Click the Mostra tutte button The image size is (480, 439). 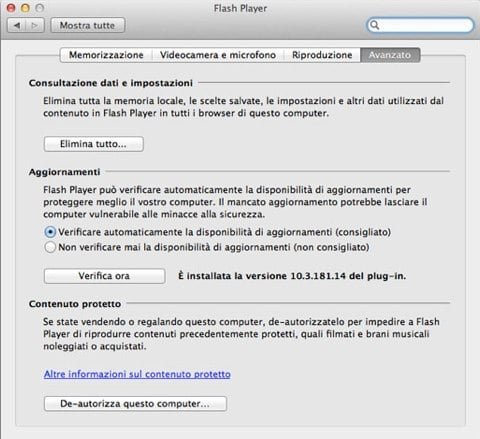pyautogui.click(x=88, y=25)
